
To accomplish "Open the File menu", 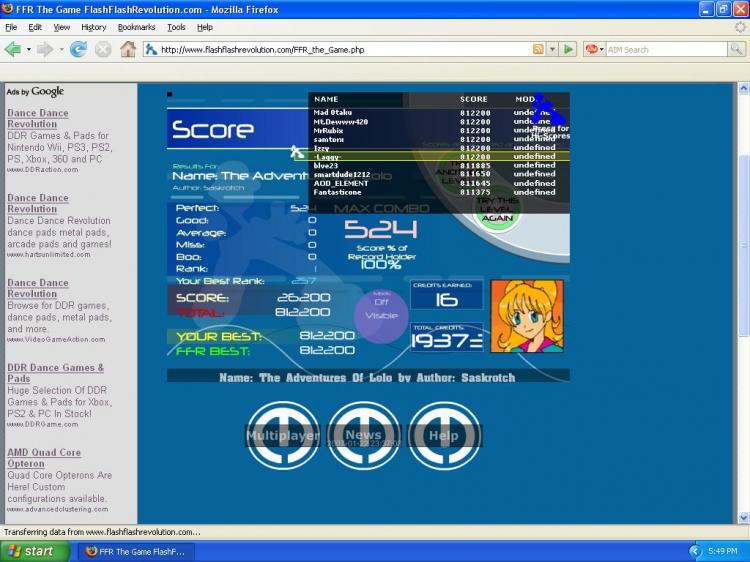I will 11,27.
